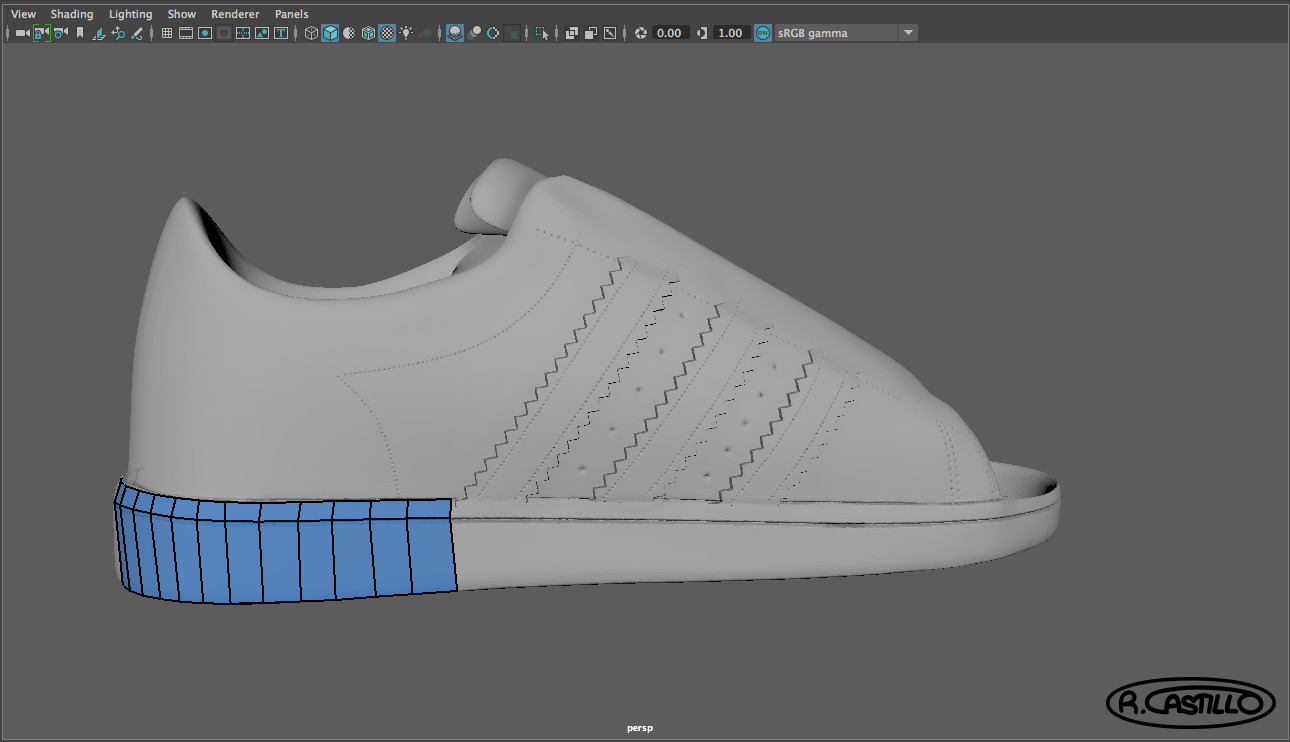Toggle 2D Pan/Zoom icon

(x=118, y=33)
